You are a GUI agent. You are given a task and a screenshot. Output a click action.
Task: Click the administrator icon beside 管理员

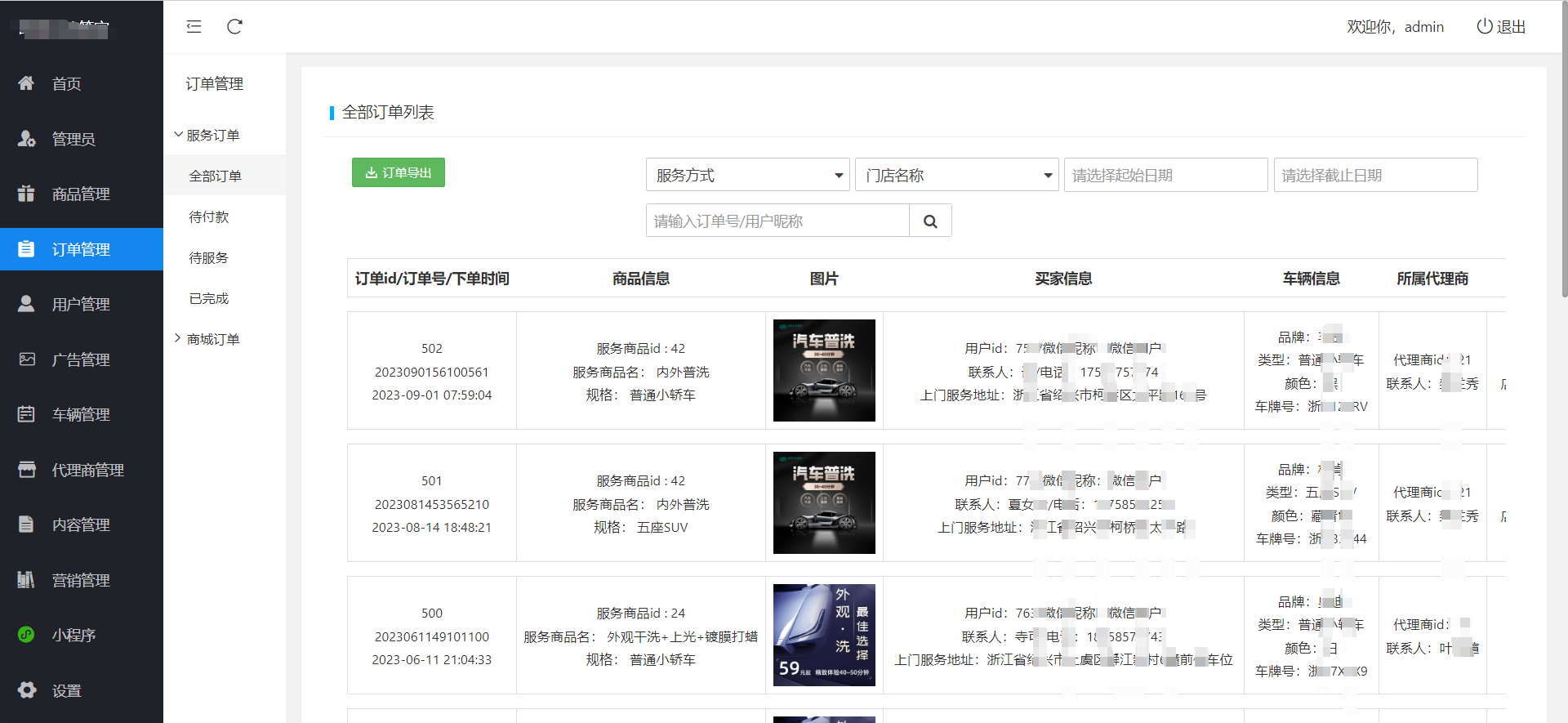(26, 139)
